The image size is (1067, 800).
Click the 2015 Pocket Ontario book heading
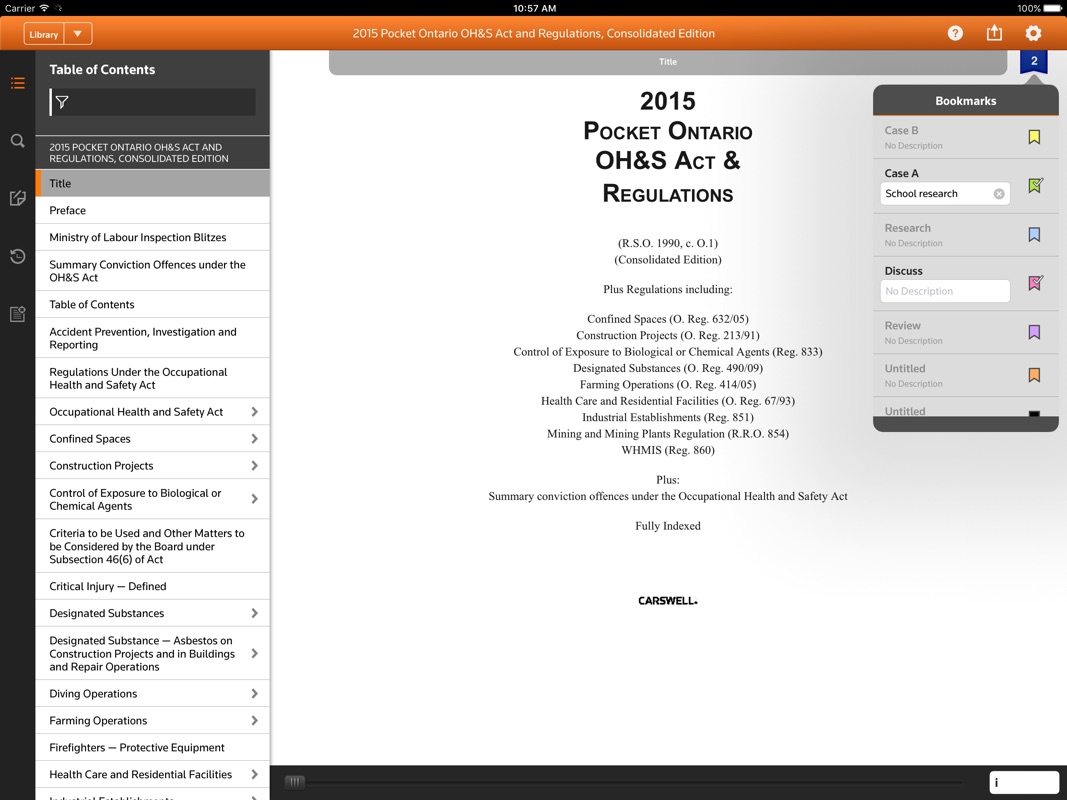click(668, 148)
